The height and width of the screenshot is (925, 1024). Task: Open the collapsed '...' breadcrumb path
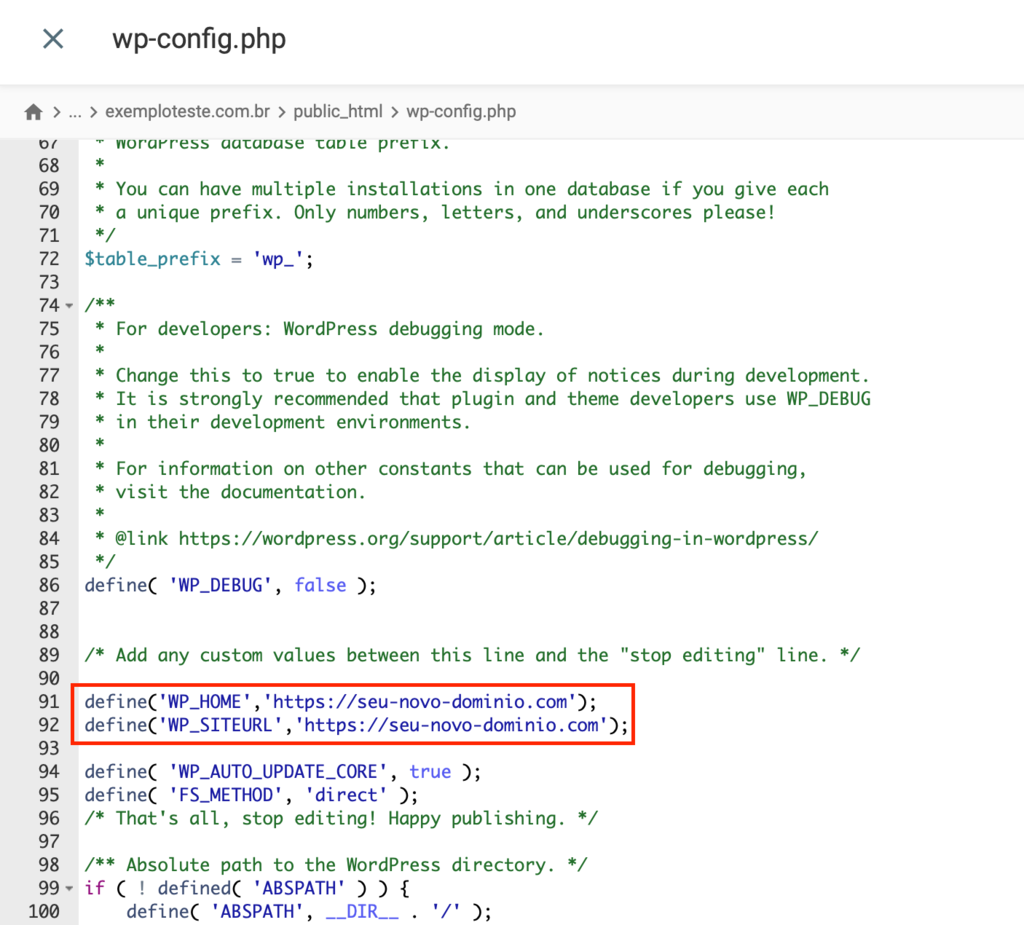click(x=75, y=112)
